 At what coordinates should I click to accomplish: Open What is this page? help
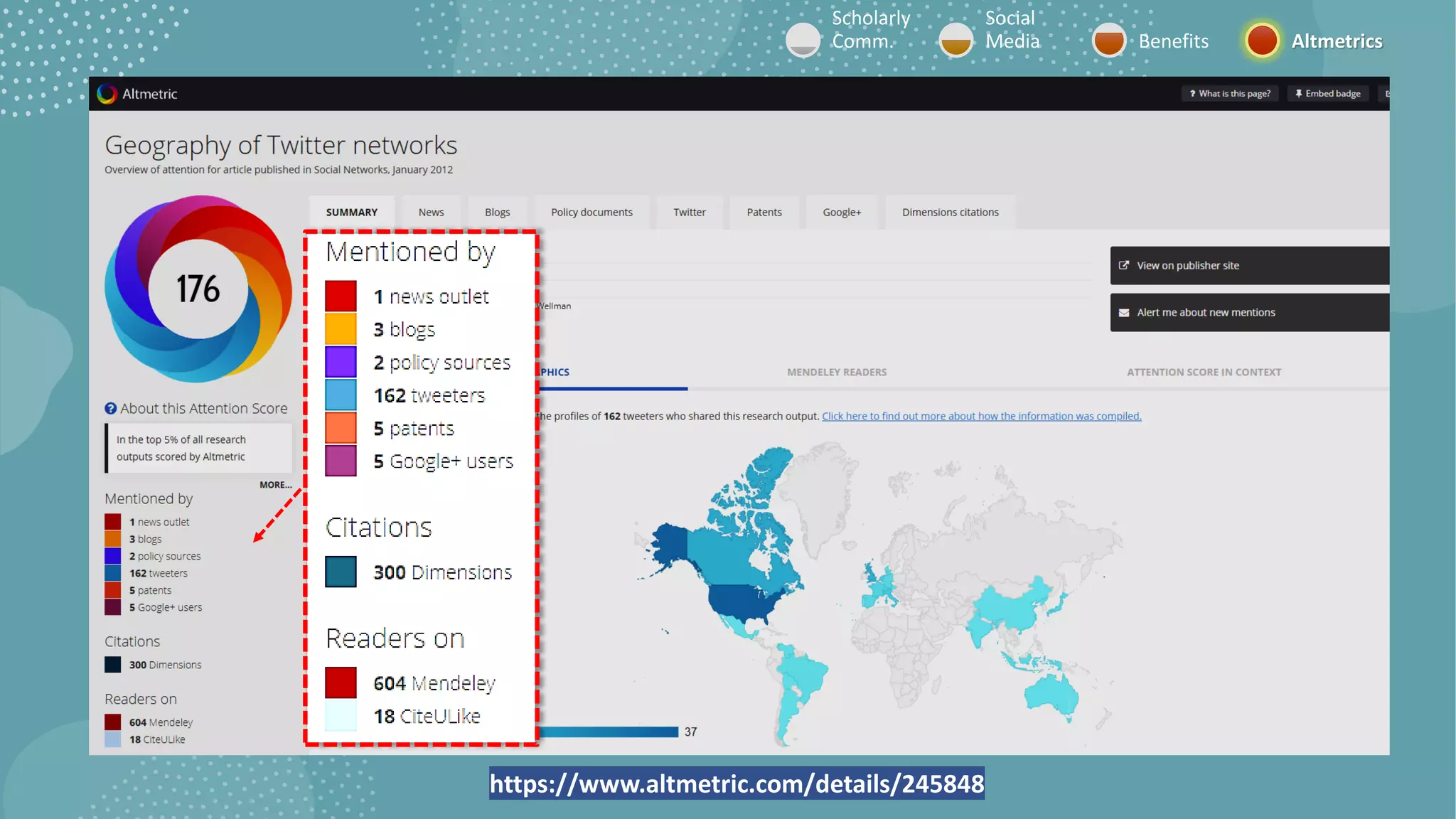1230,94
